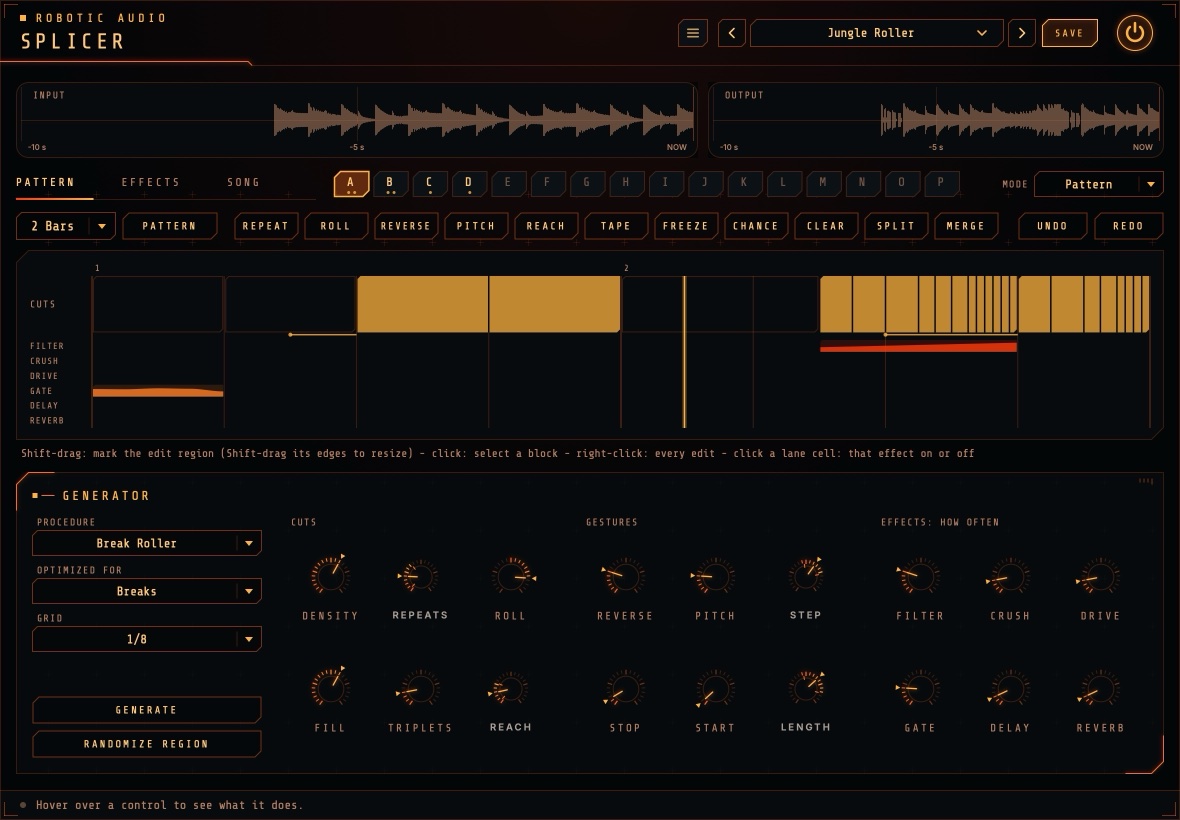Open the Grid 1/8 dropdown
The height and width of the screenshot is (820, 1180).
[x=147, y=639]
